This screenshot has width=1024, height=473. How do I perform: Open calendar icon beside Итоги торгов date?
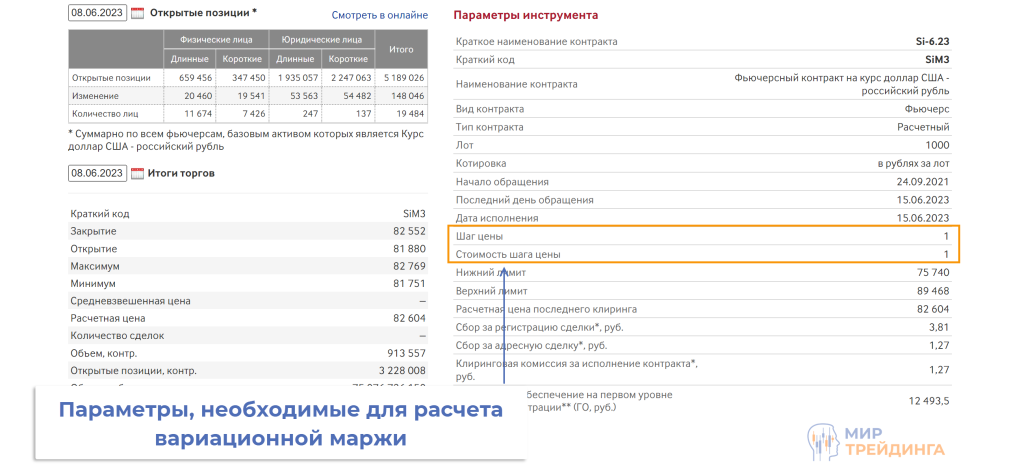pos(138,173)
